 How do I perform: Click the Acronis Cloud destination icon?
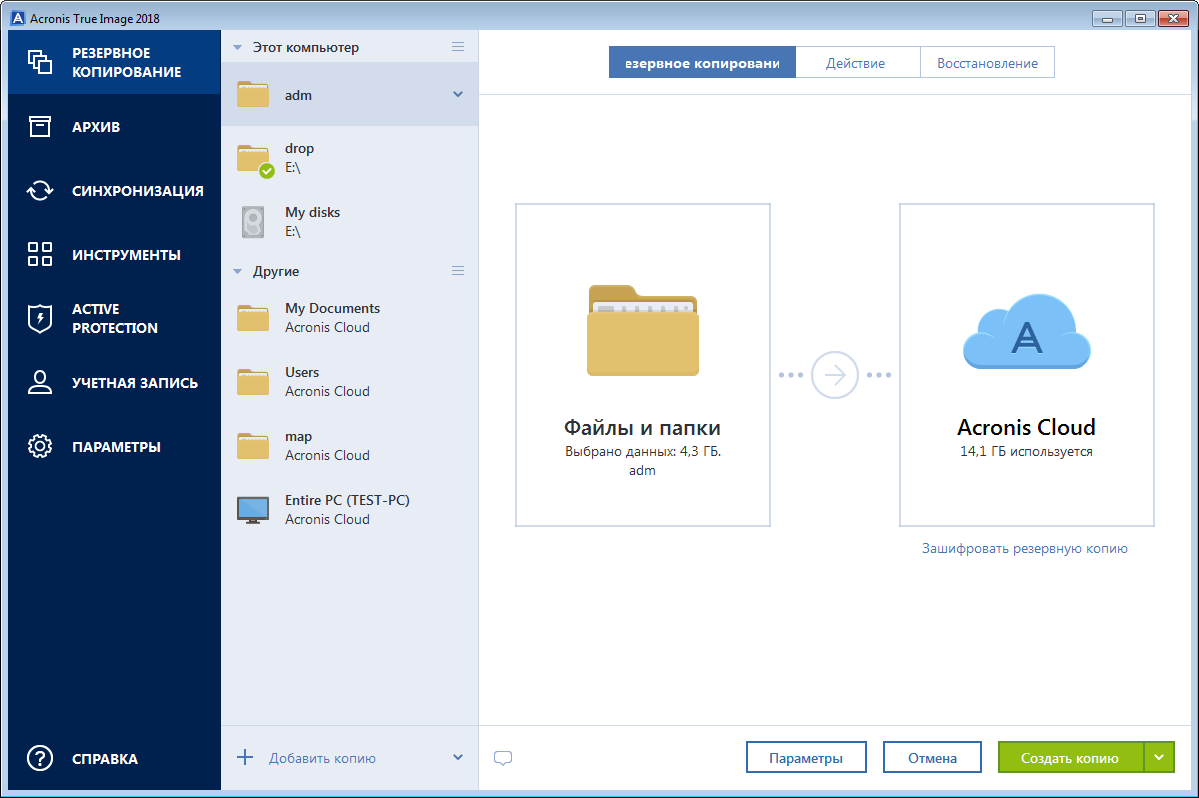click(x=1026, y=332)
